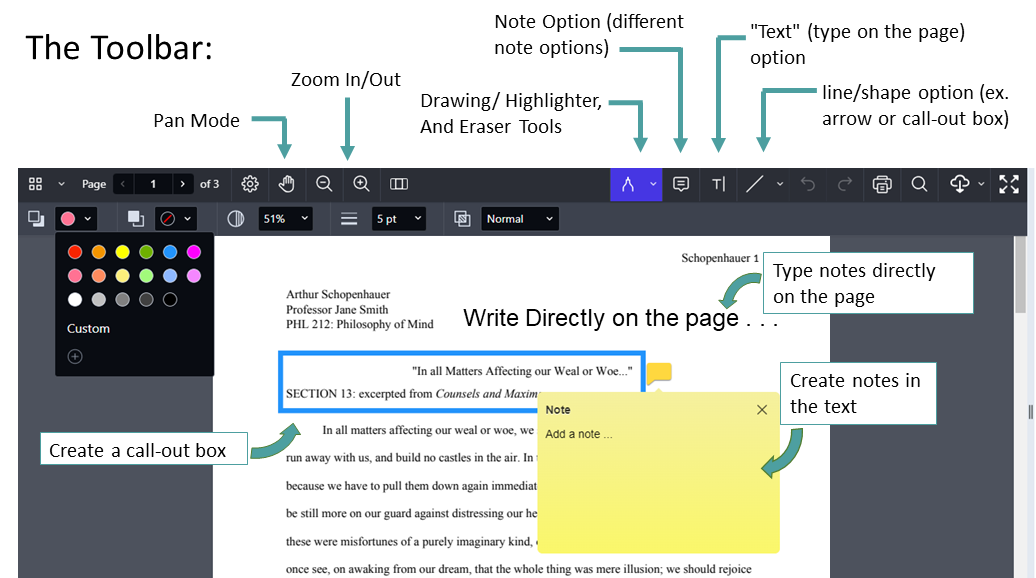This screenshot has width=1036, height=578.
Task: Click the printer icon
Action: coord(882,184)
